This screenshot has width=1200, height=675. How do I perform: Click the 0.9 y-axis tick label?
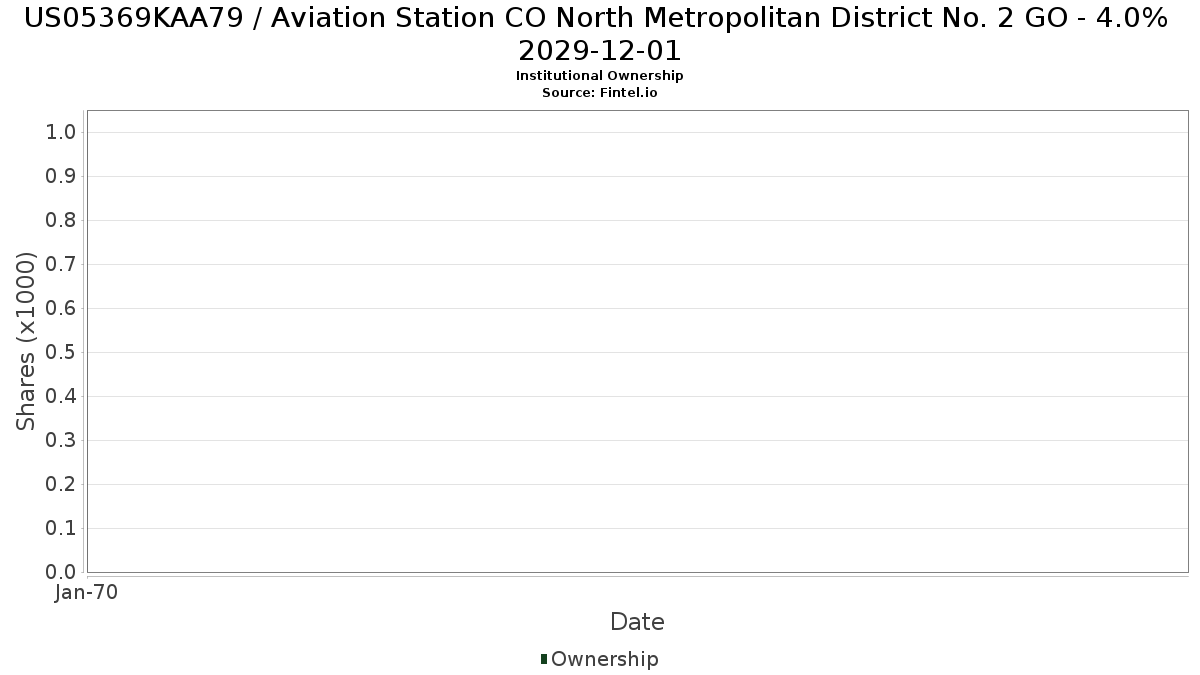[x=61, y=177]
